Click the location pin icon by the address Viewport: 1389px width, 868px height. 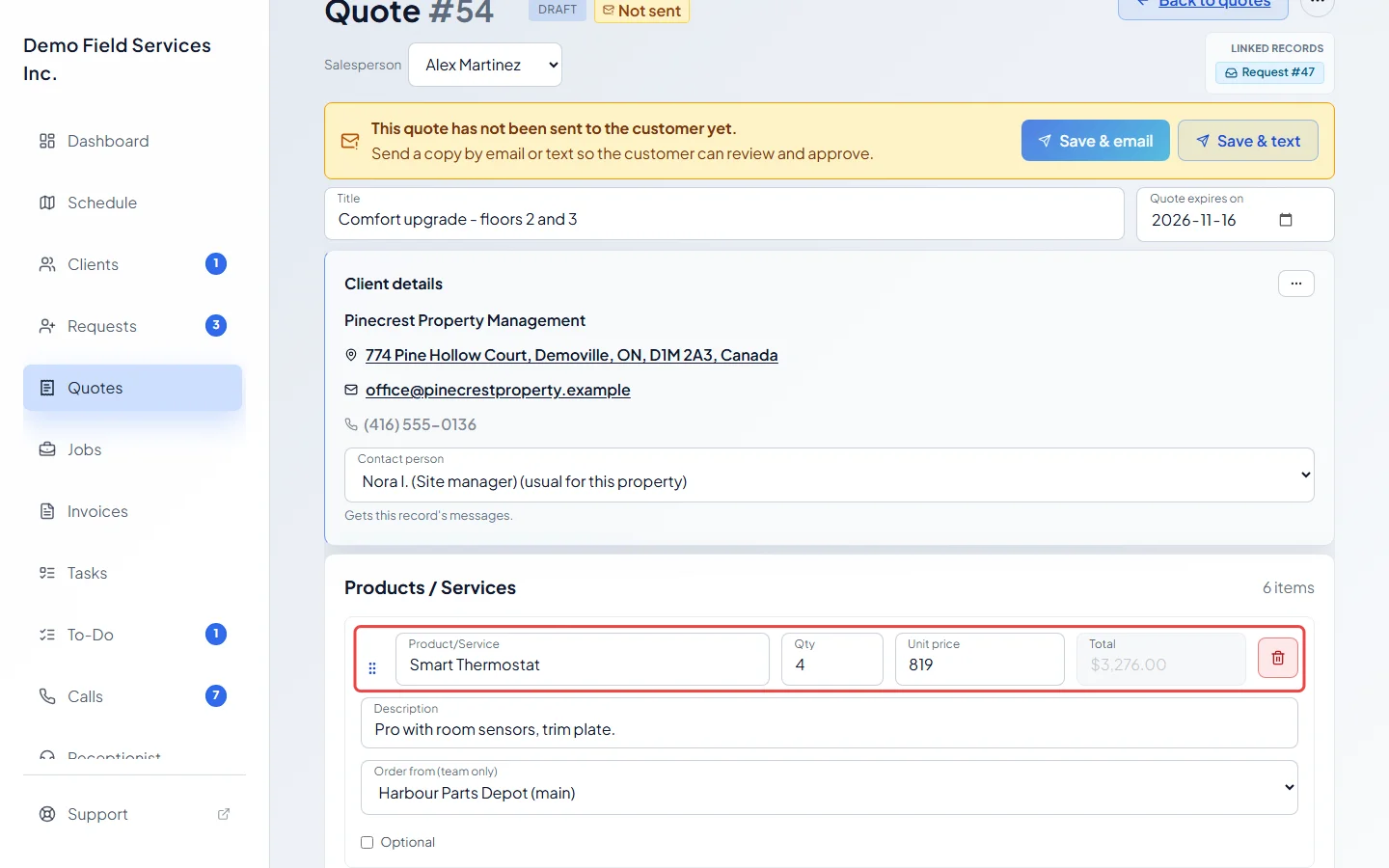pos(351,355)
